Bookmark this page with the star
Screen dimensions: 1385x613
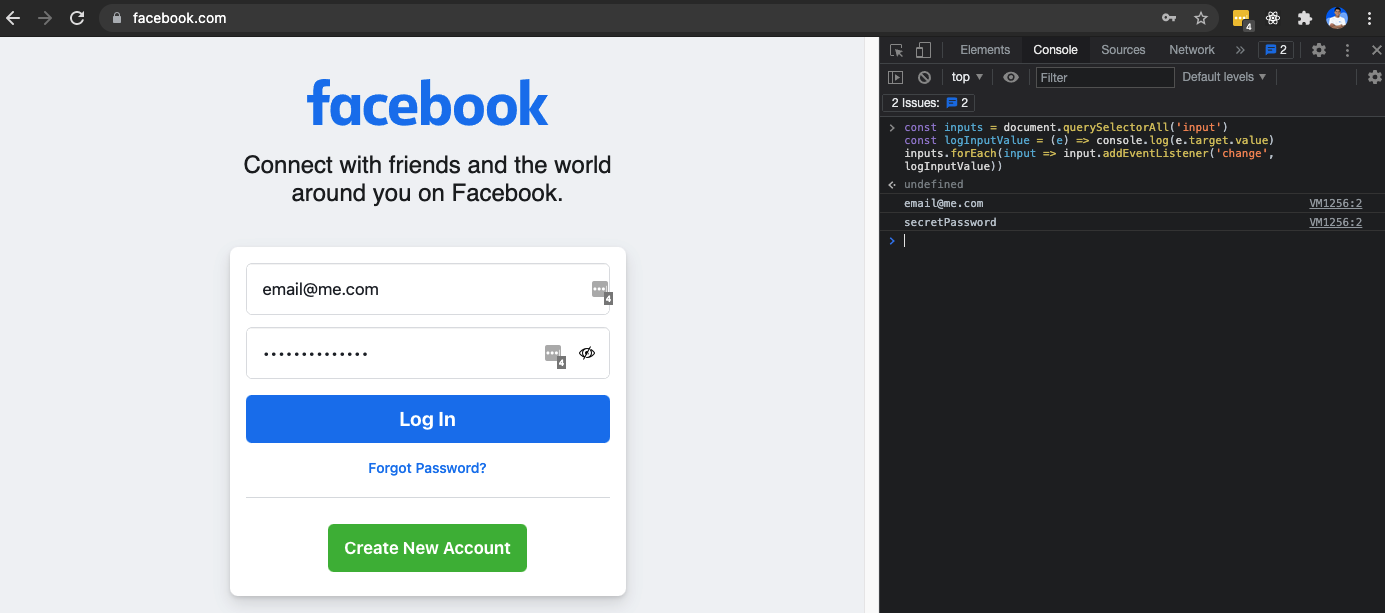coord(1201,18)
